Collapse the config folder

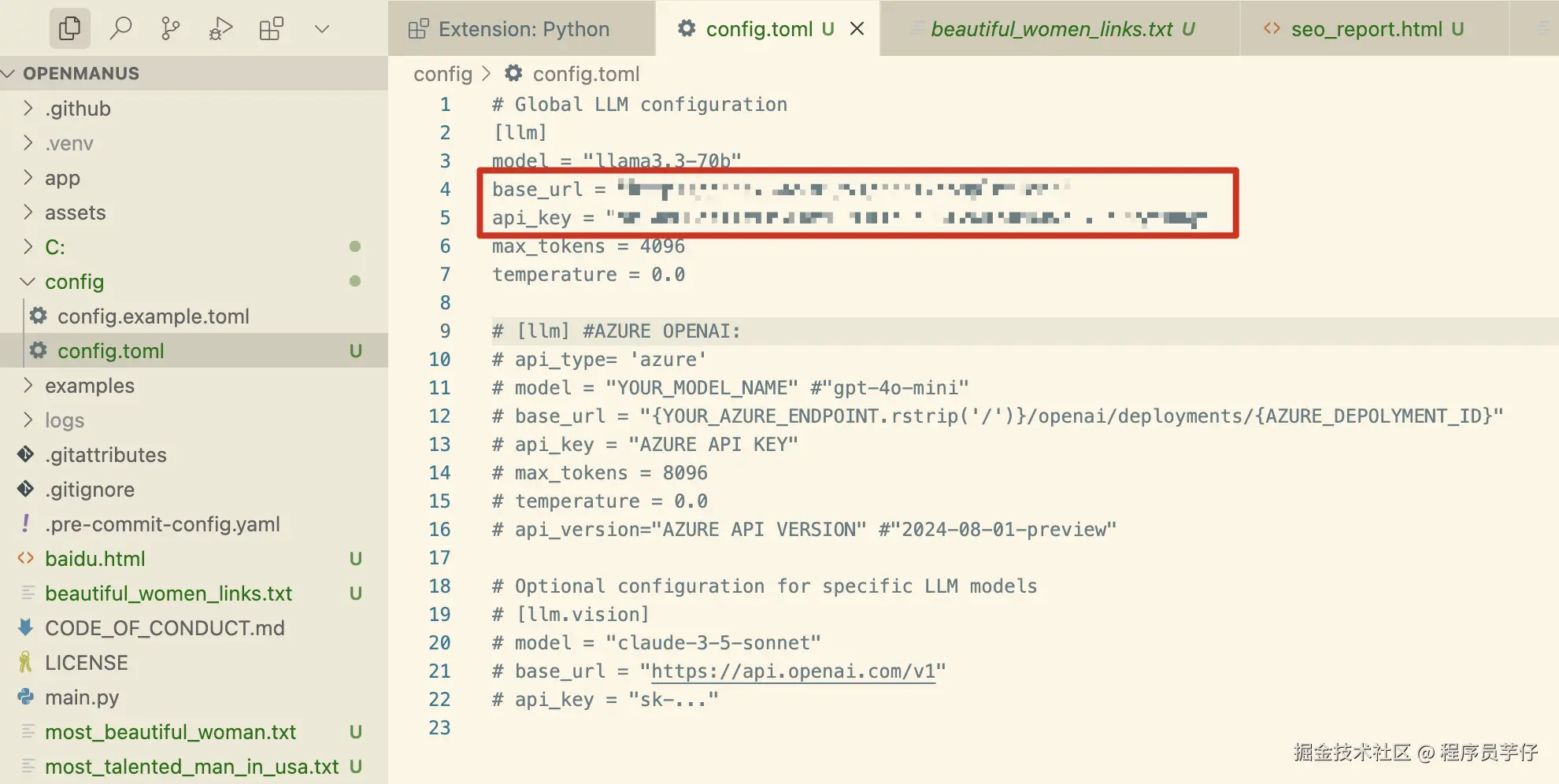tap(194, 282)
